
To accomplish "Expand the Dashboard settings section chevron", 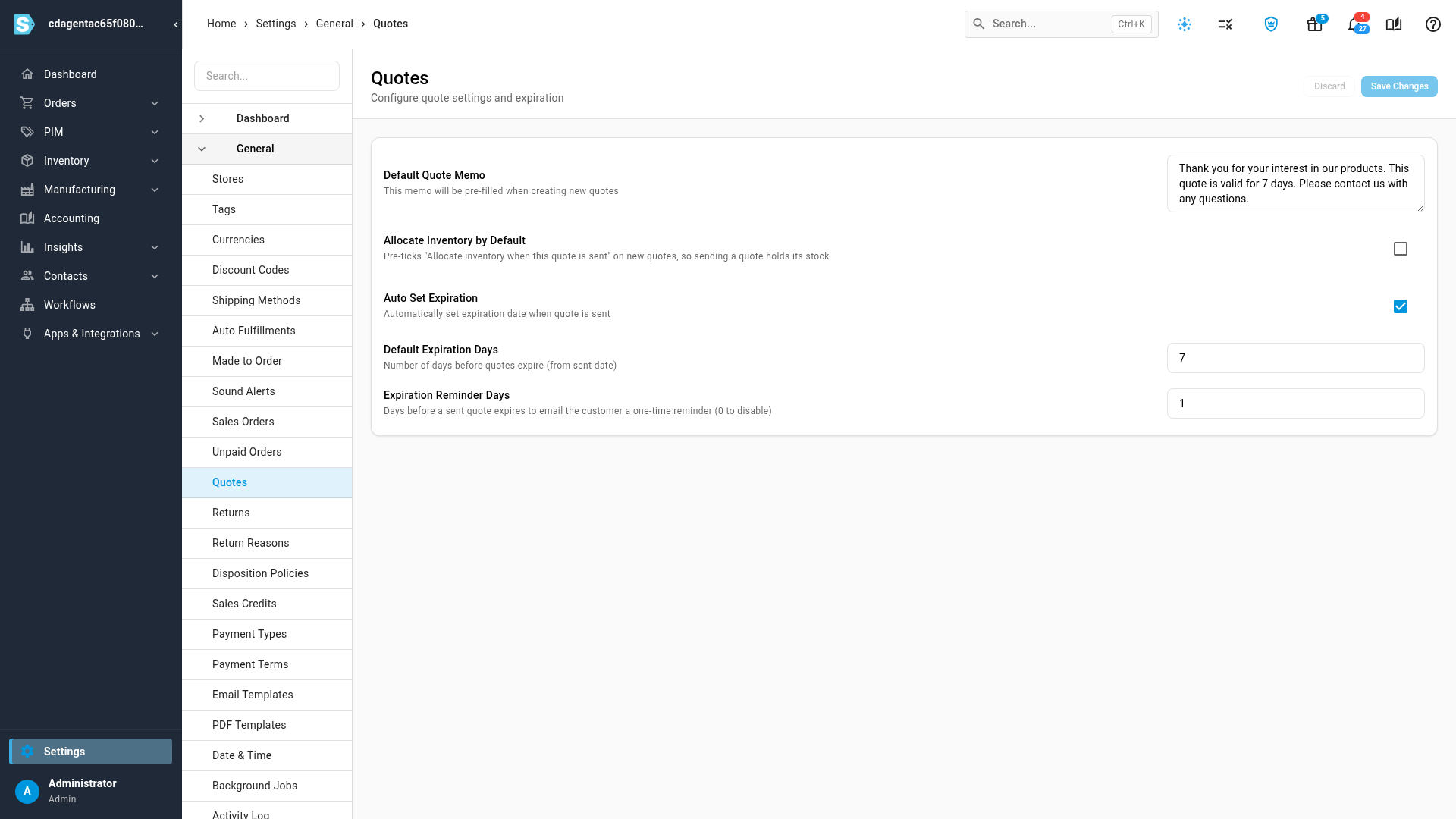I will 202,118.
